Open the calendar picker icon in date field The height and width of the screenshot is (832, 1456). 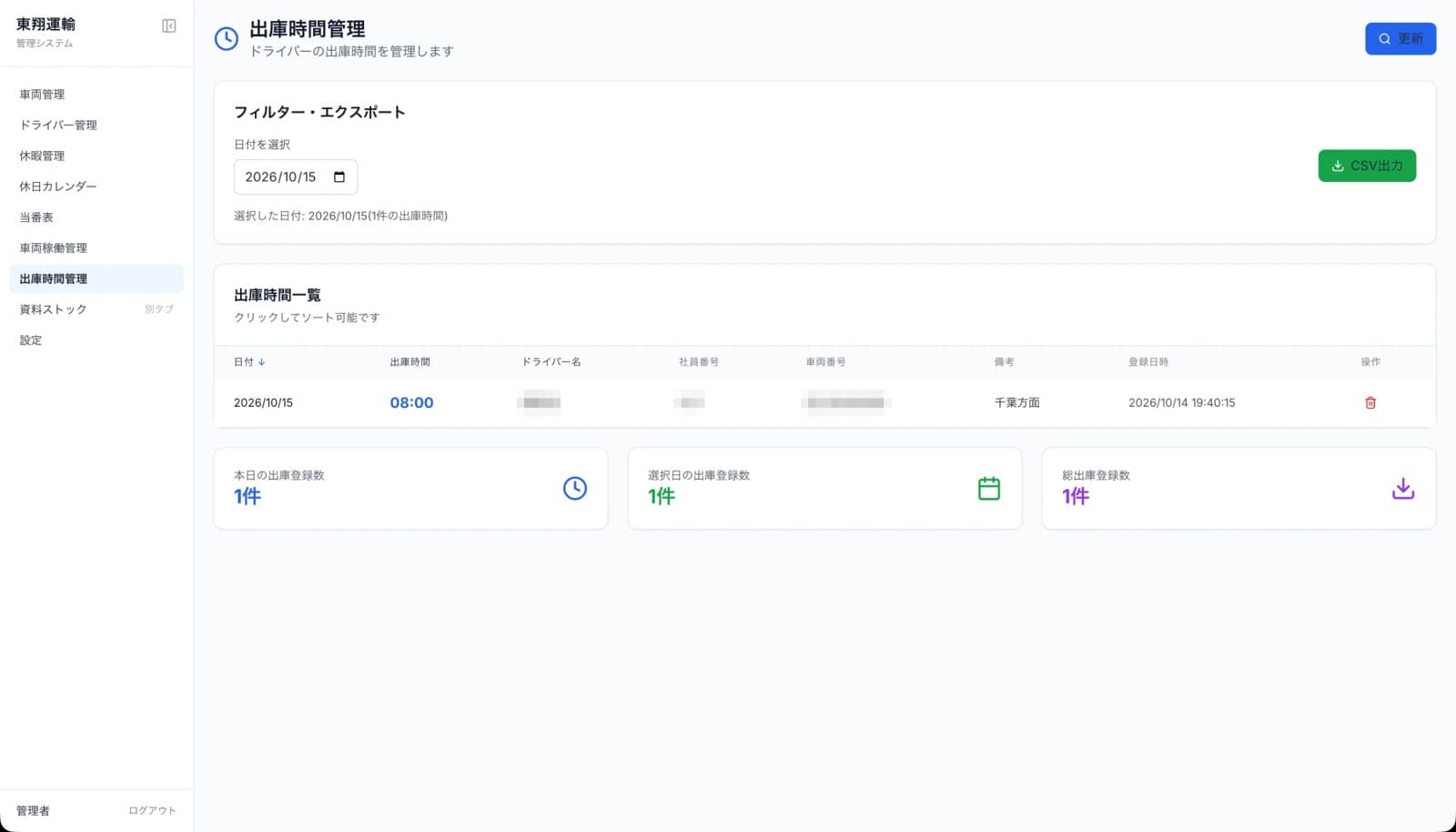[x=339, y=177]
